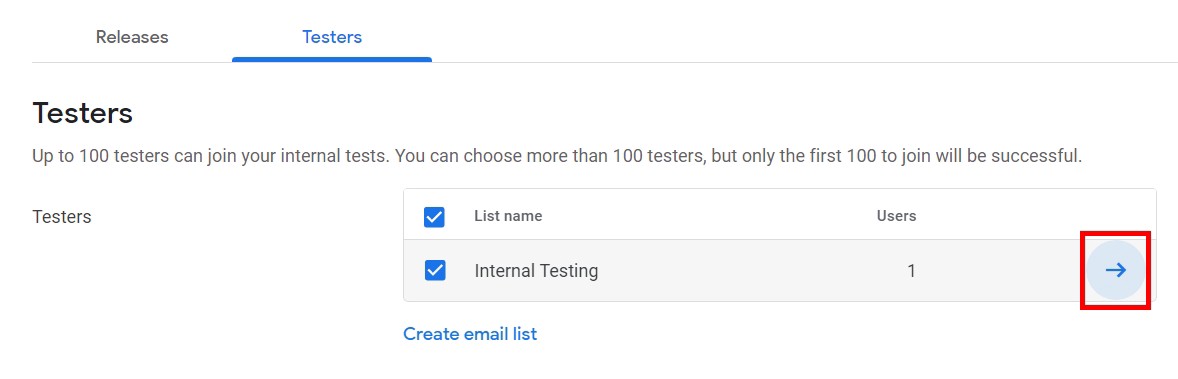The width and height of the screenshot is (1178, 379).
Task: Click the blue indicator bar under Testers tab
Action: coord(332,59)
